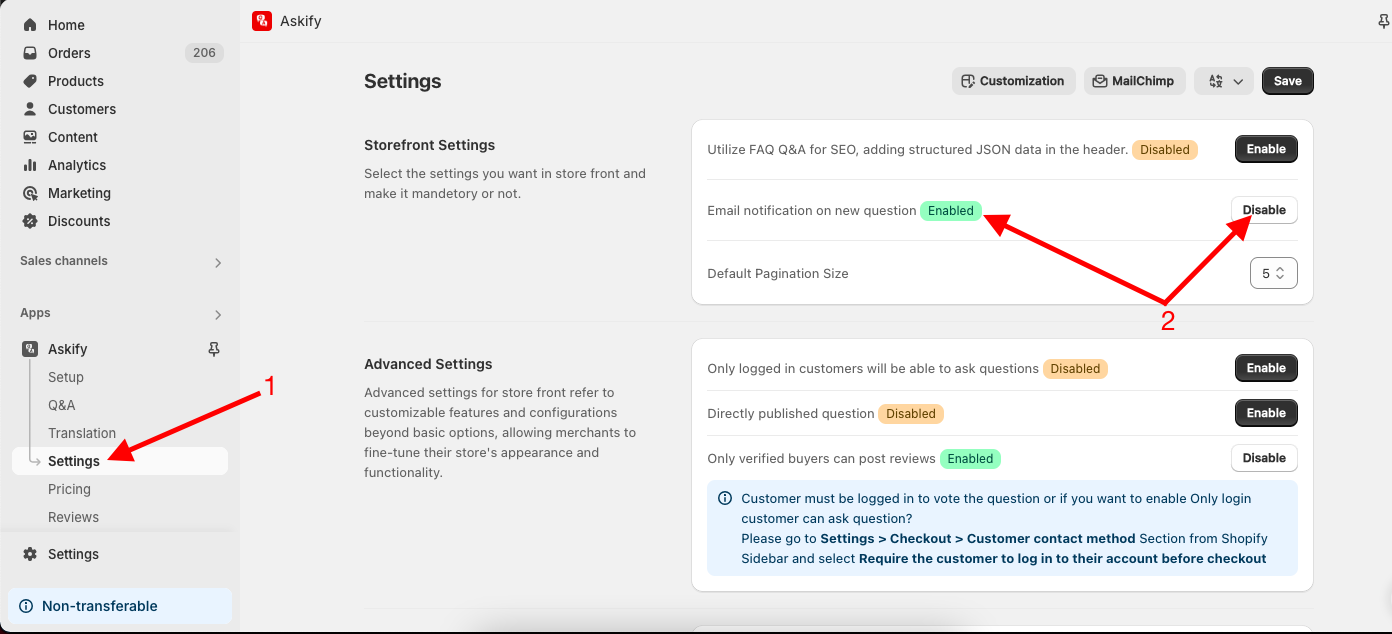
Task: Click the Disabled badge for FAQ SEO
Action: [x=1165, y=150]
